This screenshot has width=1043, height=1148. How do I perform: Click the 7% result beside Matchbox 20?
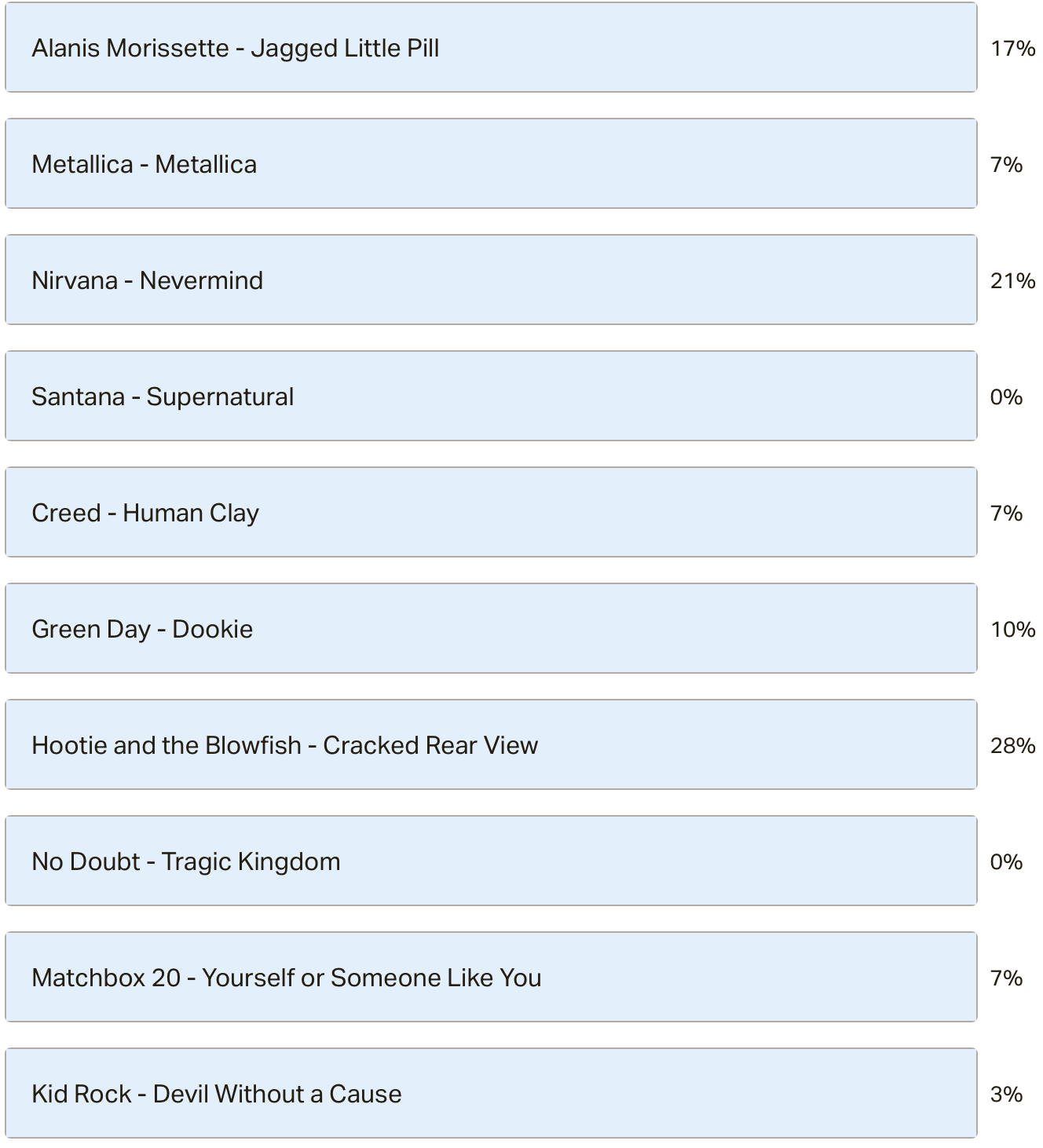tap(1006, 978)
